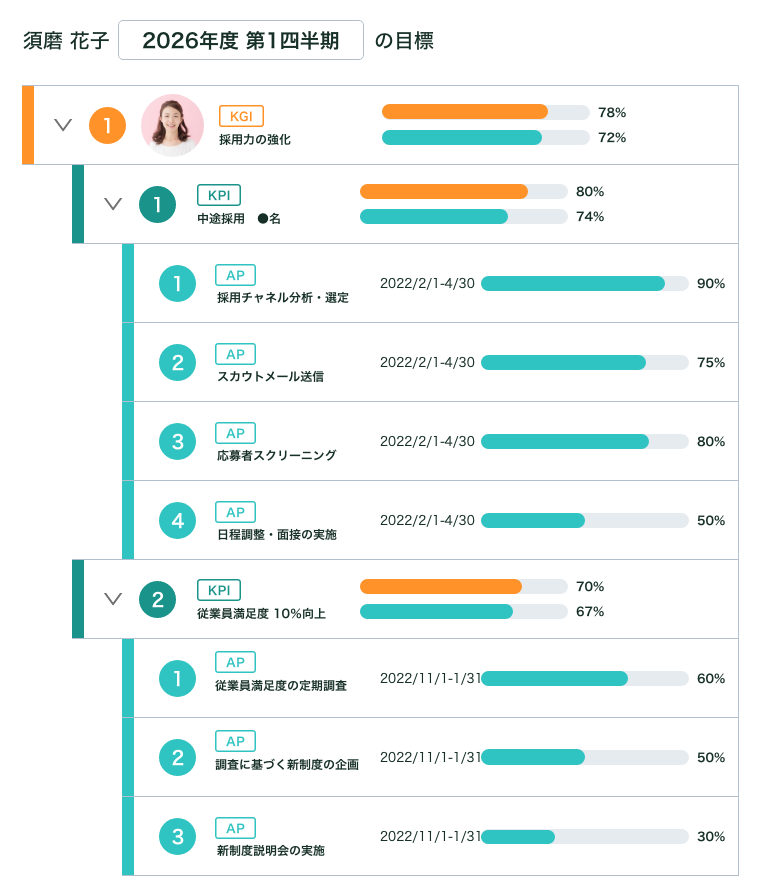Image resolution: width=760 pixels, height=896 pixels.
Task: Click the KPI tag above 中途採用
Action: tap(219, 196)
